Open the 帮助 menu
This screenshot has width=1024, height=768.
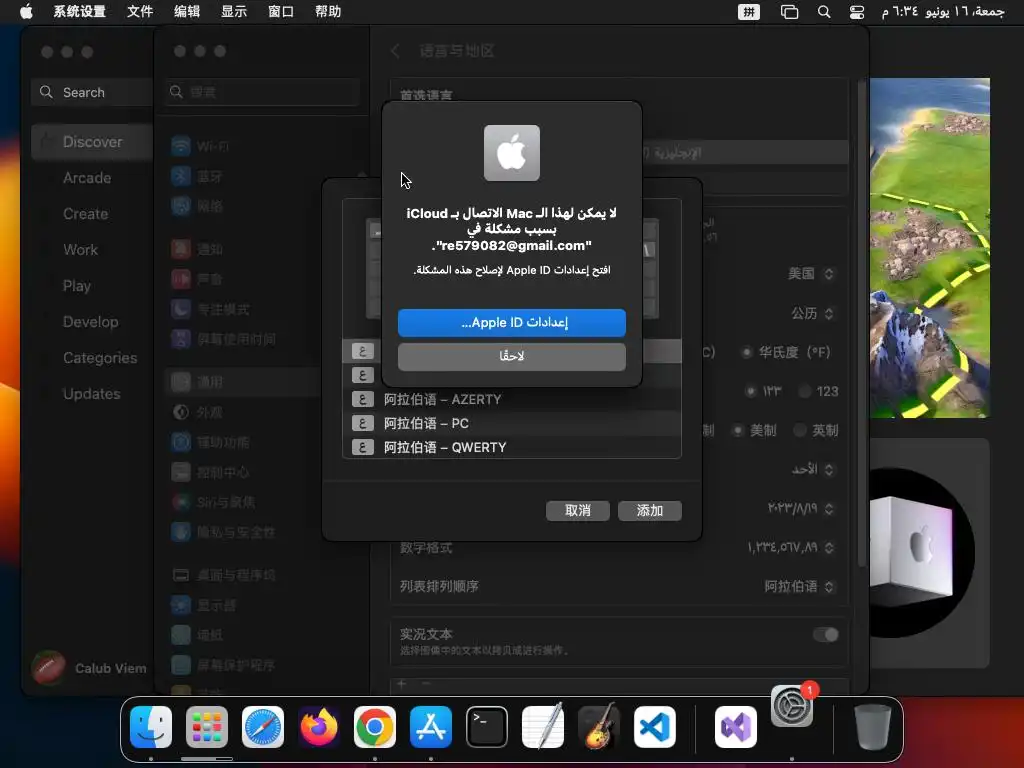tap(328, 12)
